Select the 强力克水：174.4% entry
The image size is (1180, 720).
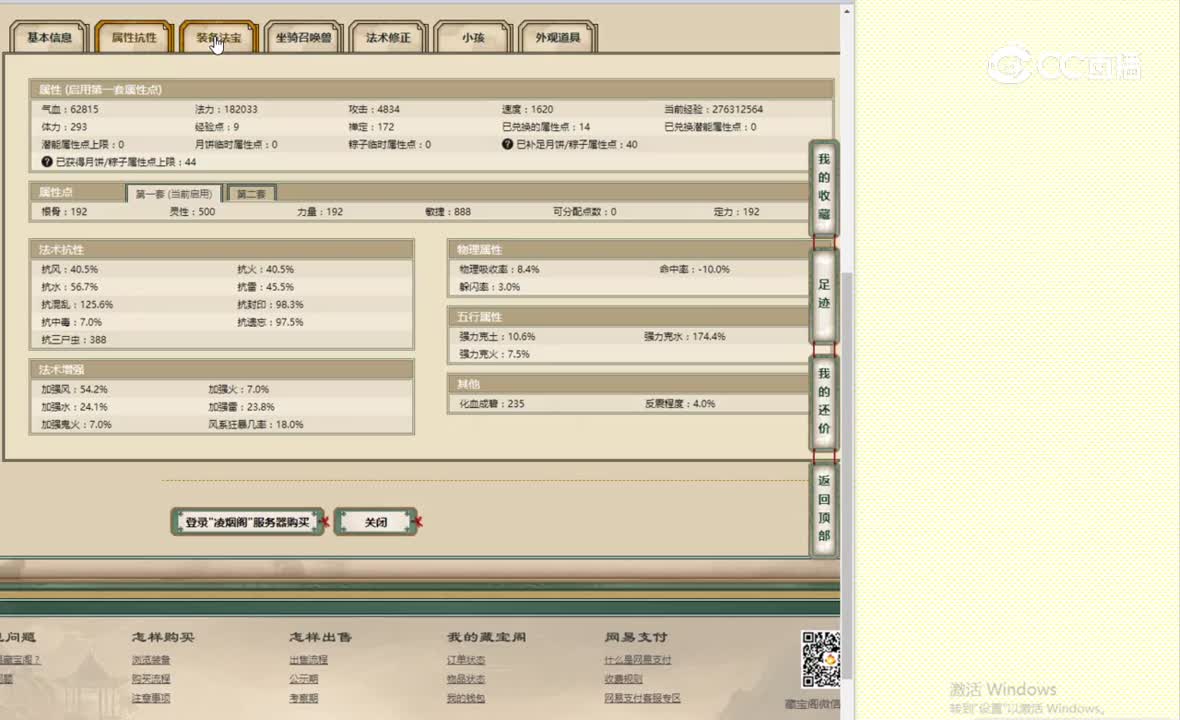coord(685,336)
